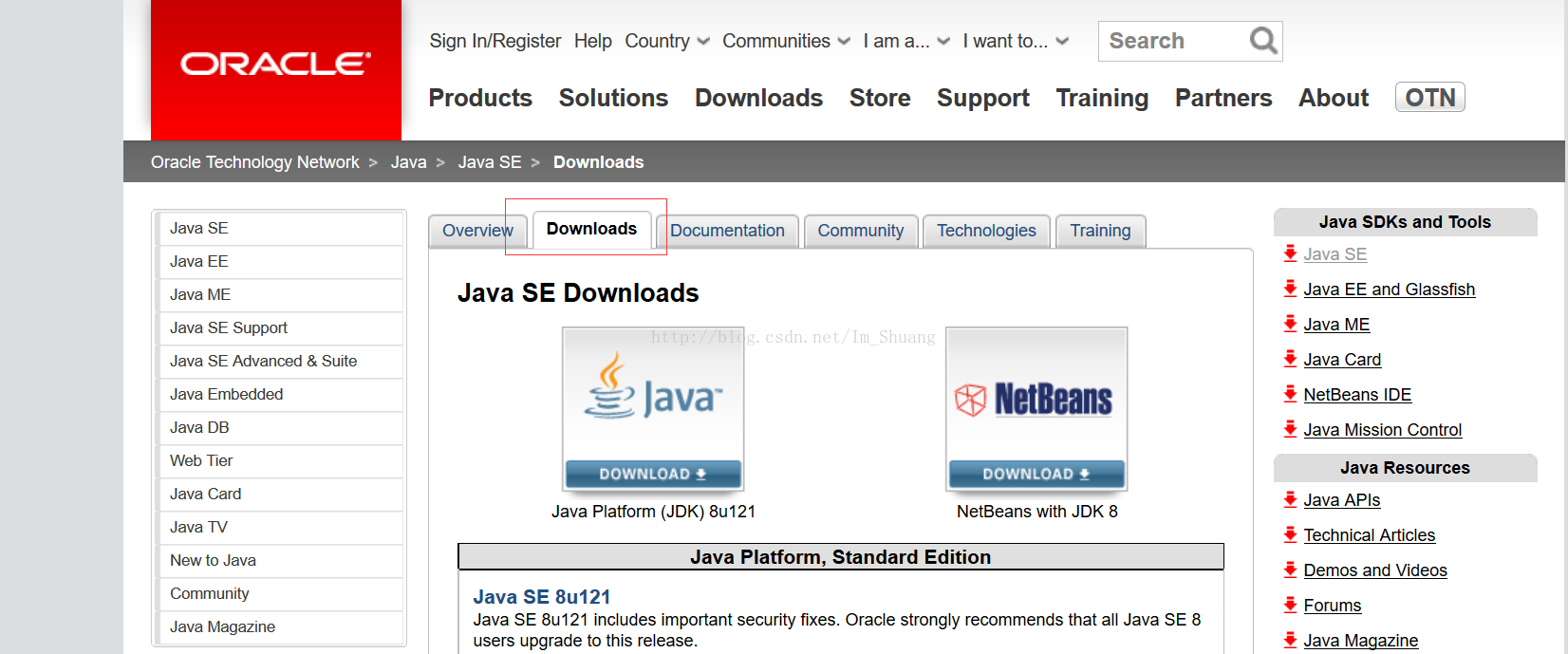Viewport: 1568px width, 654px height.
Task: Go to the Java SE breadcrumb
Action: coord(490,162)
